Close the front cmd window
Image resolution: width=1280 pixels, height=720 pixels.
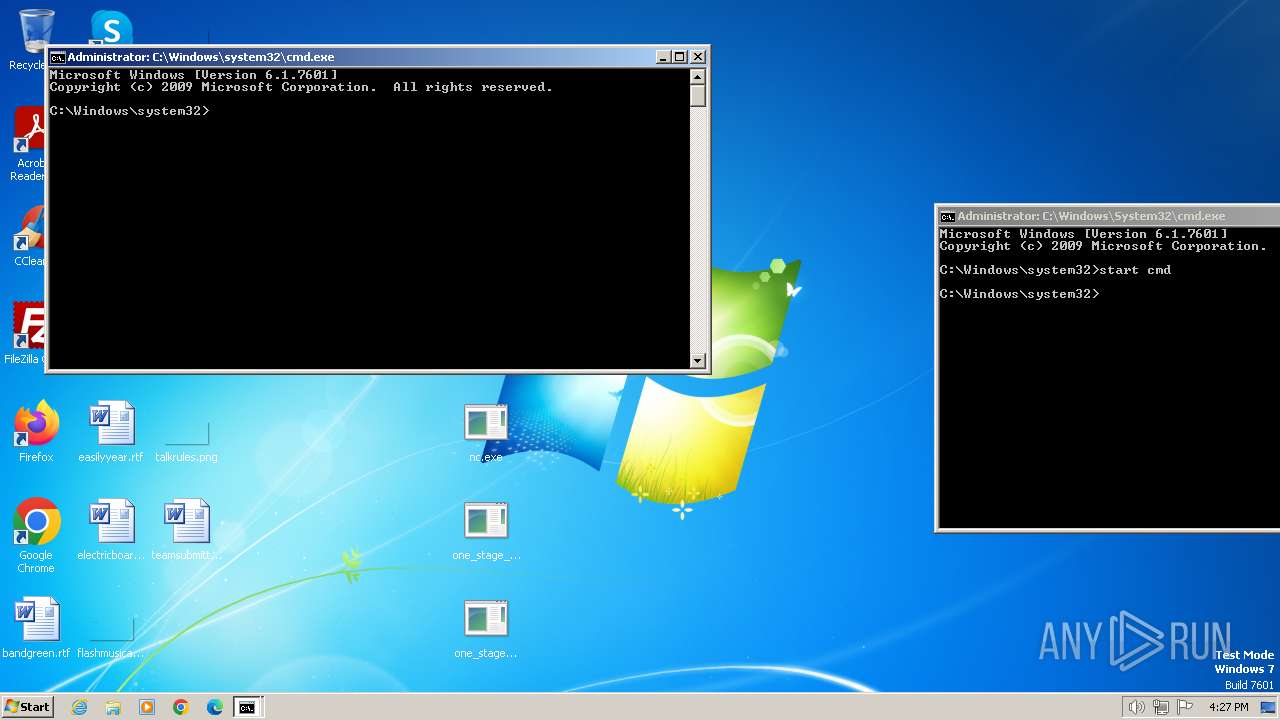click(x=698, y=57)
